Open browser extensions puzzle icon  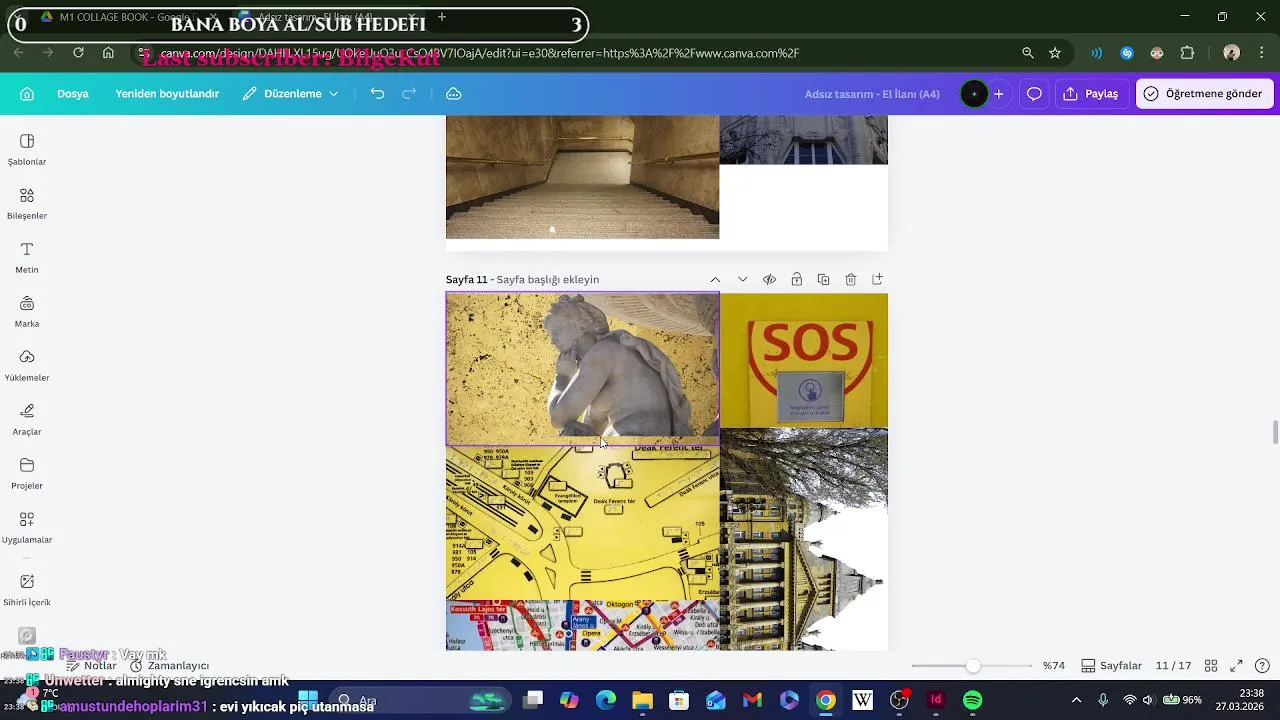point(1188,53)
